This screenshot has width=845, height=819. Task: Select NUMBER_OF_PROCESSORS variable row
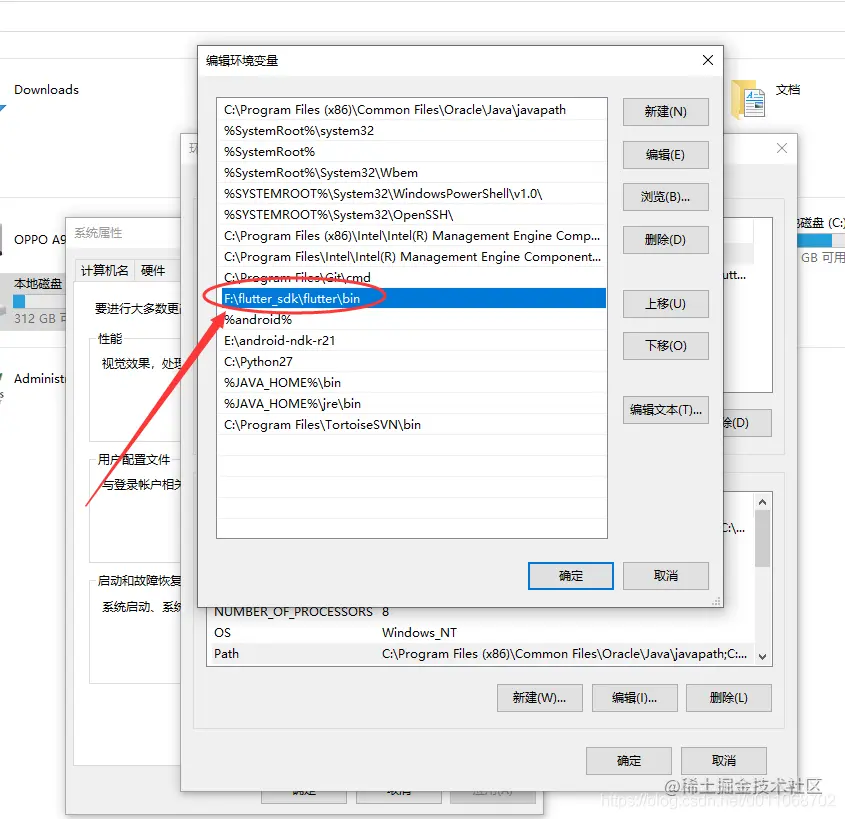(480, 613)
